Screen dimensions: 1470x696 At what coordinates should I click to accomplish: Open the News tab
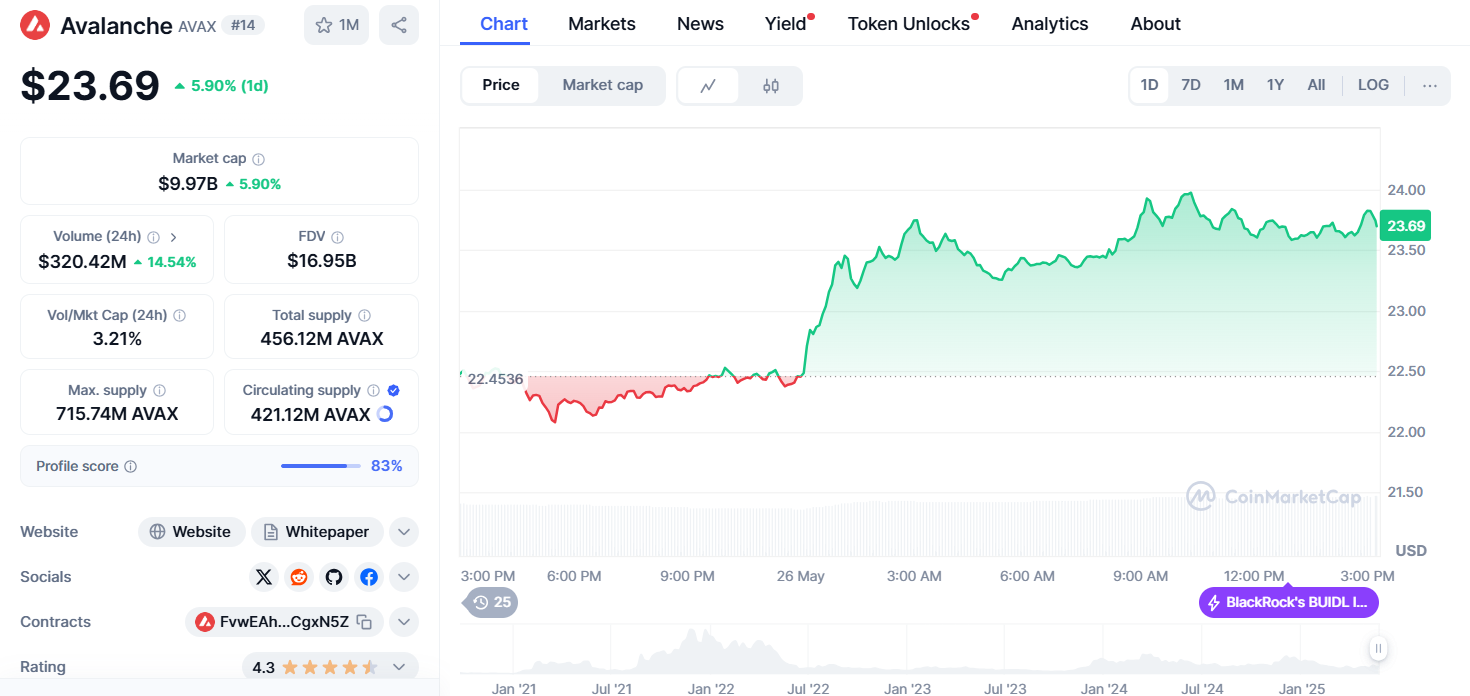[700, 24]
